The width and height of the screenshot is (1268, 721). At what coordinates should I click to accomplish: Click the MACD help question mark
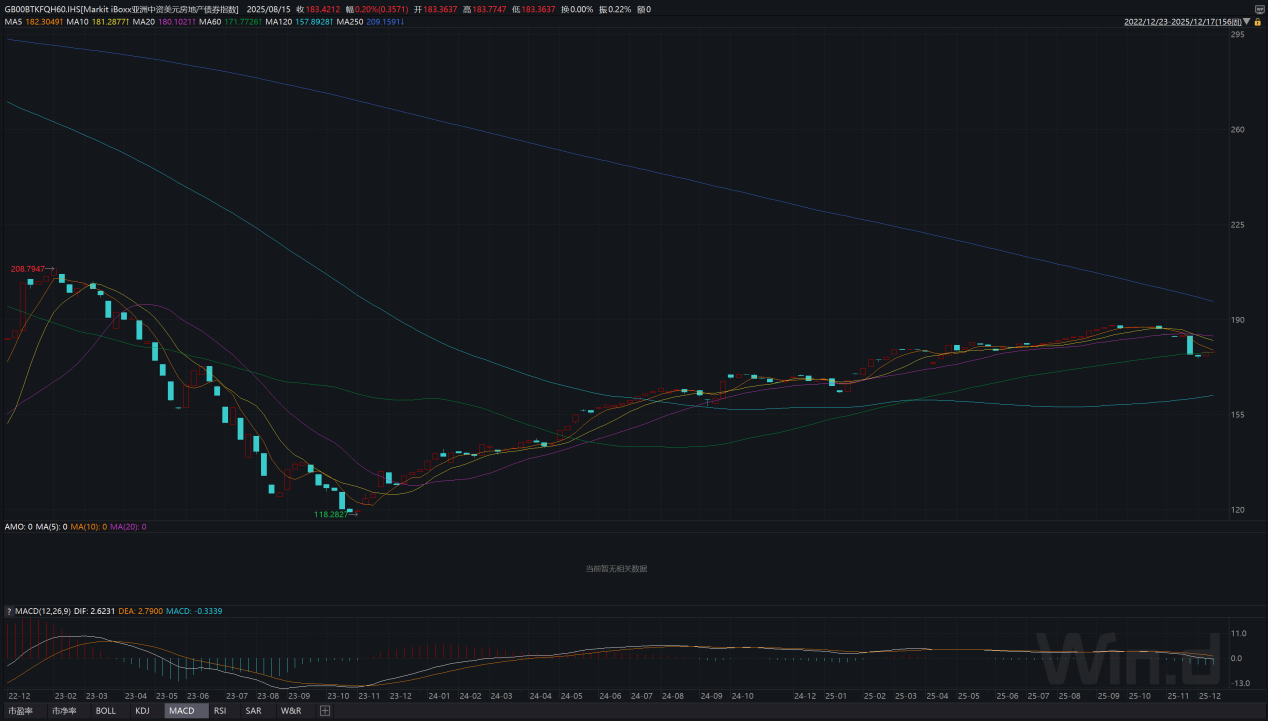click(9, 611)
